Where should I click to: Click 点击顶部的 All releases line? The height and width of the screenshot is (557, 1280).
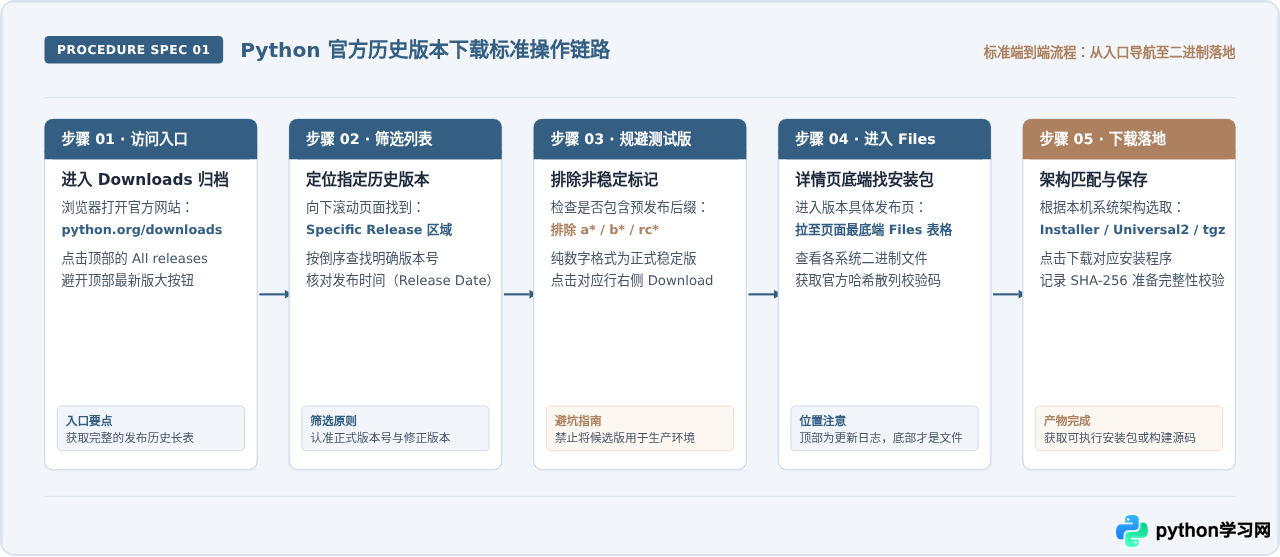click(x=135, y=258)
